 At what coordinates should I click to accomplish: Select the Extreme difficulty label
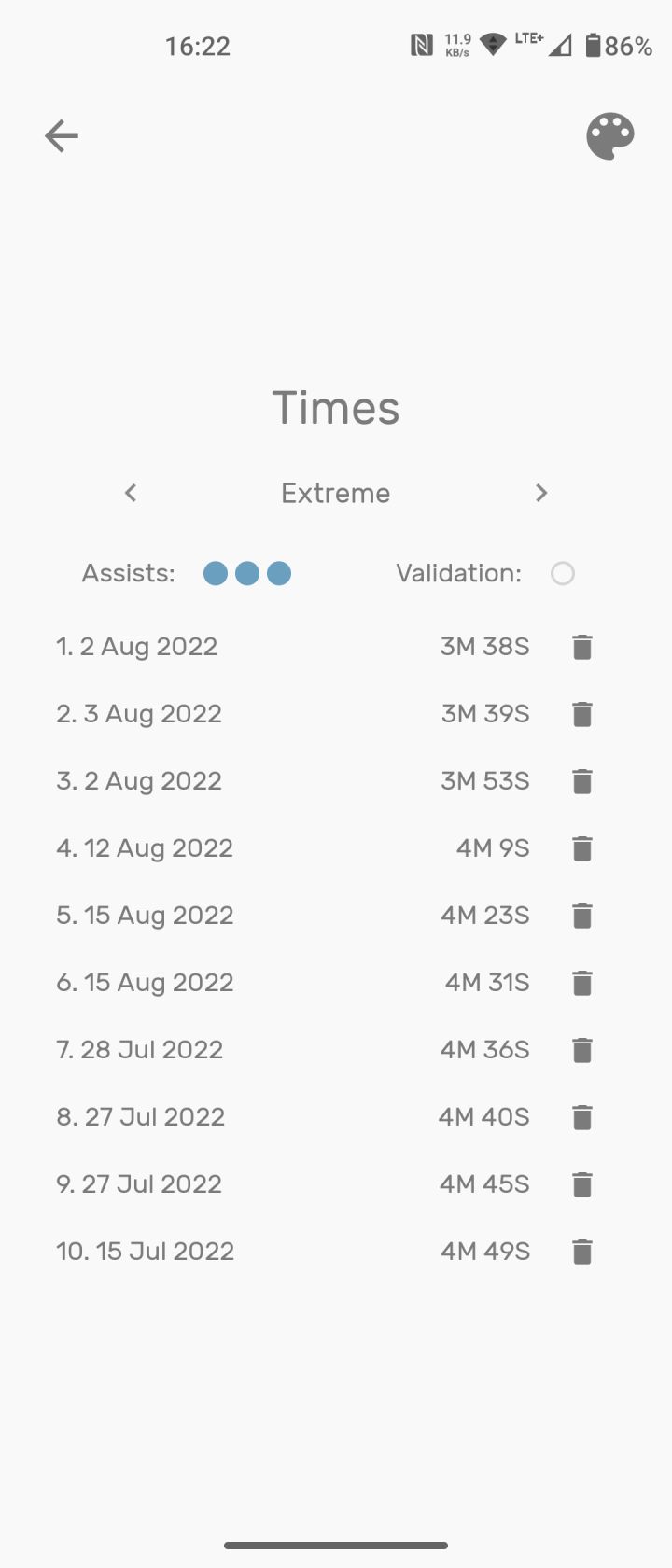336,493
